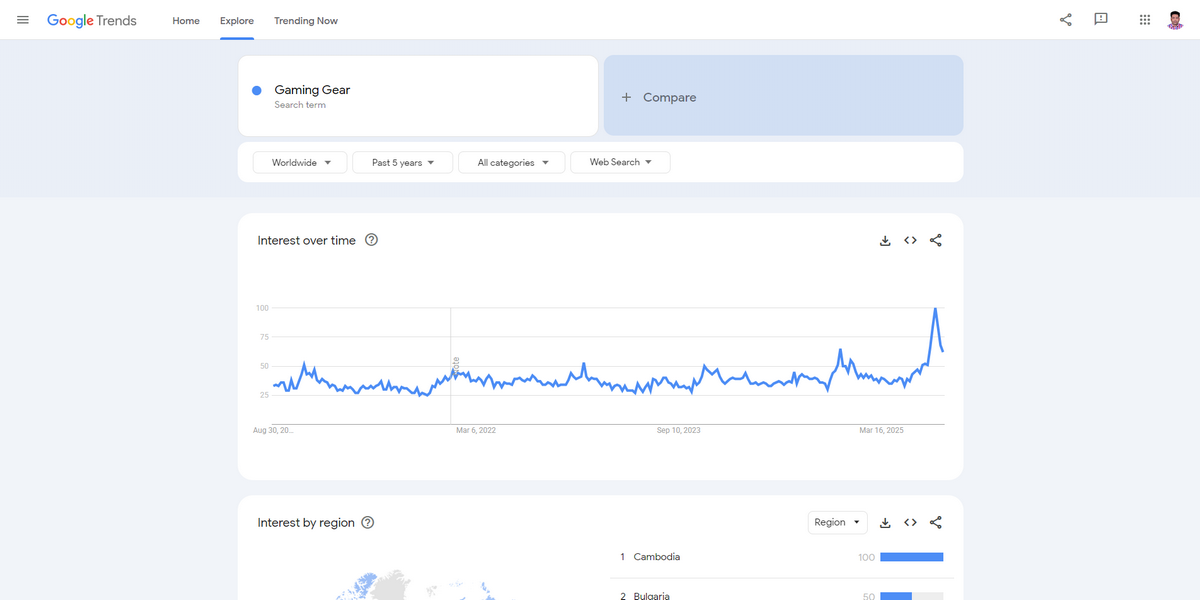Open the Web Search type dropdown

coord(620,162)
